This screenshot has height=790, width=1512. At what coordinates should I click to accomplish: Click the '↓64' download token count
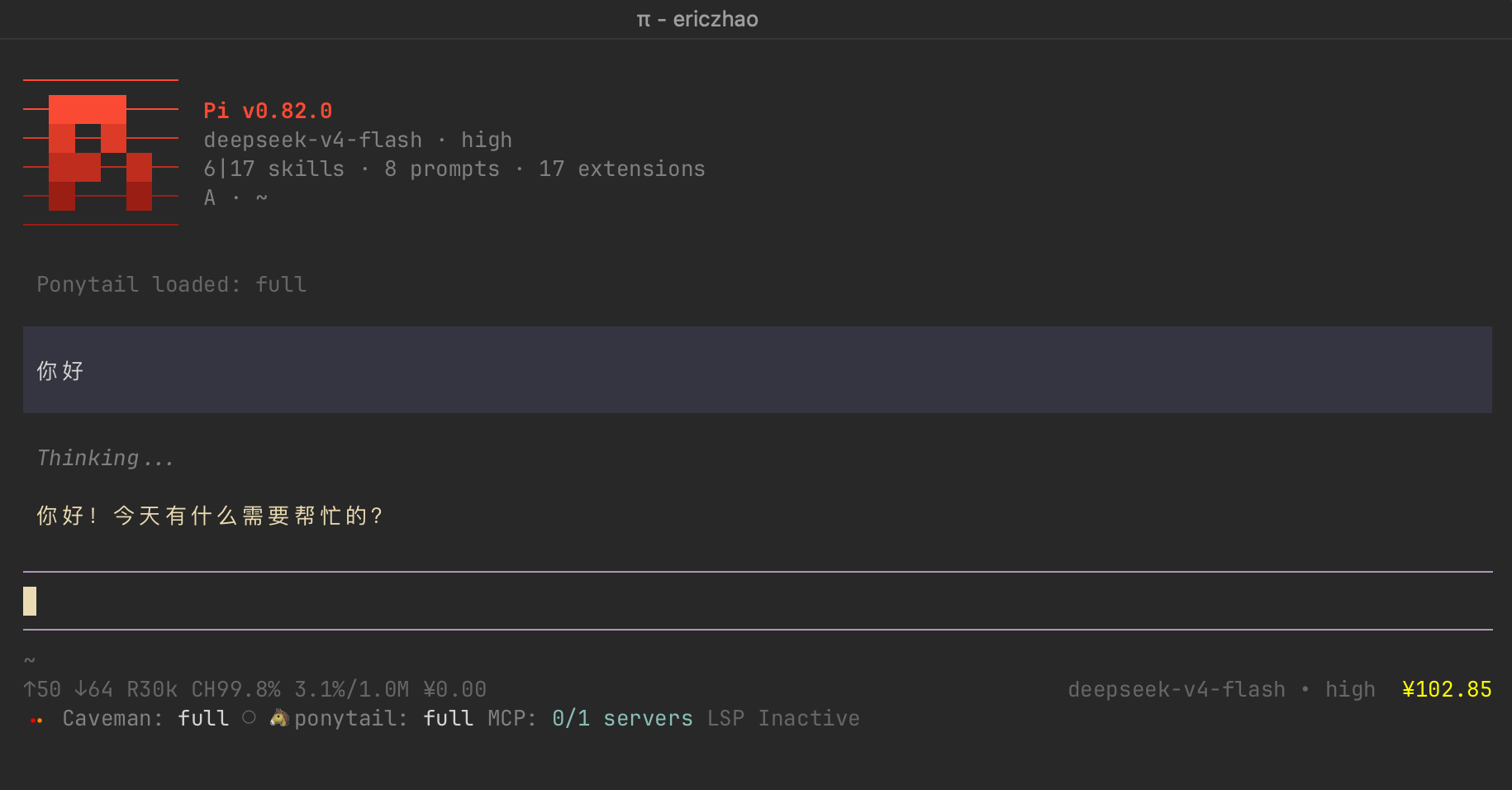(x=93, y=689)
